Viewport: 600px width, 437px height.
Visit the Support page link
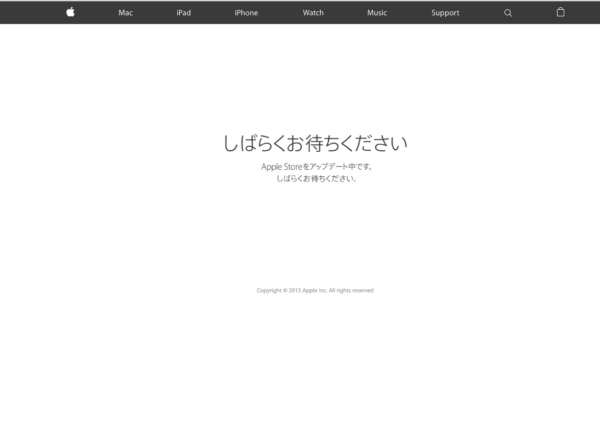[445, 13]
